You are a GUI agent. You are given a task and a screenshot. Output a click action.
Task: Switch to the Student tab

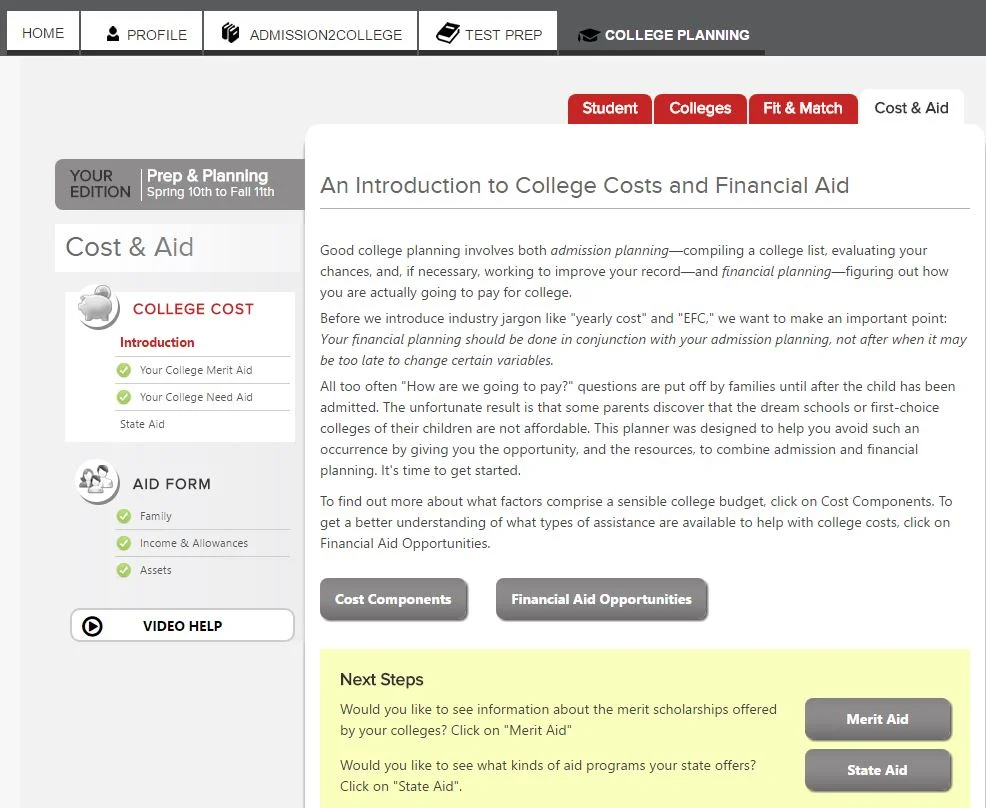click(609, 109)
